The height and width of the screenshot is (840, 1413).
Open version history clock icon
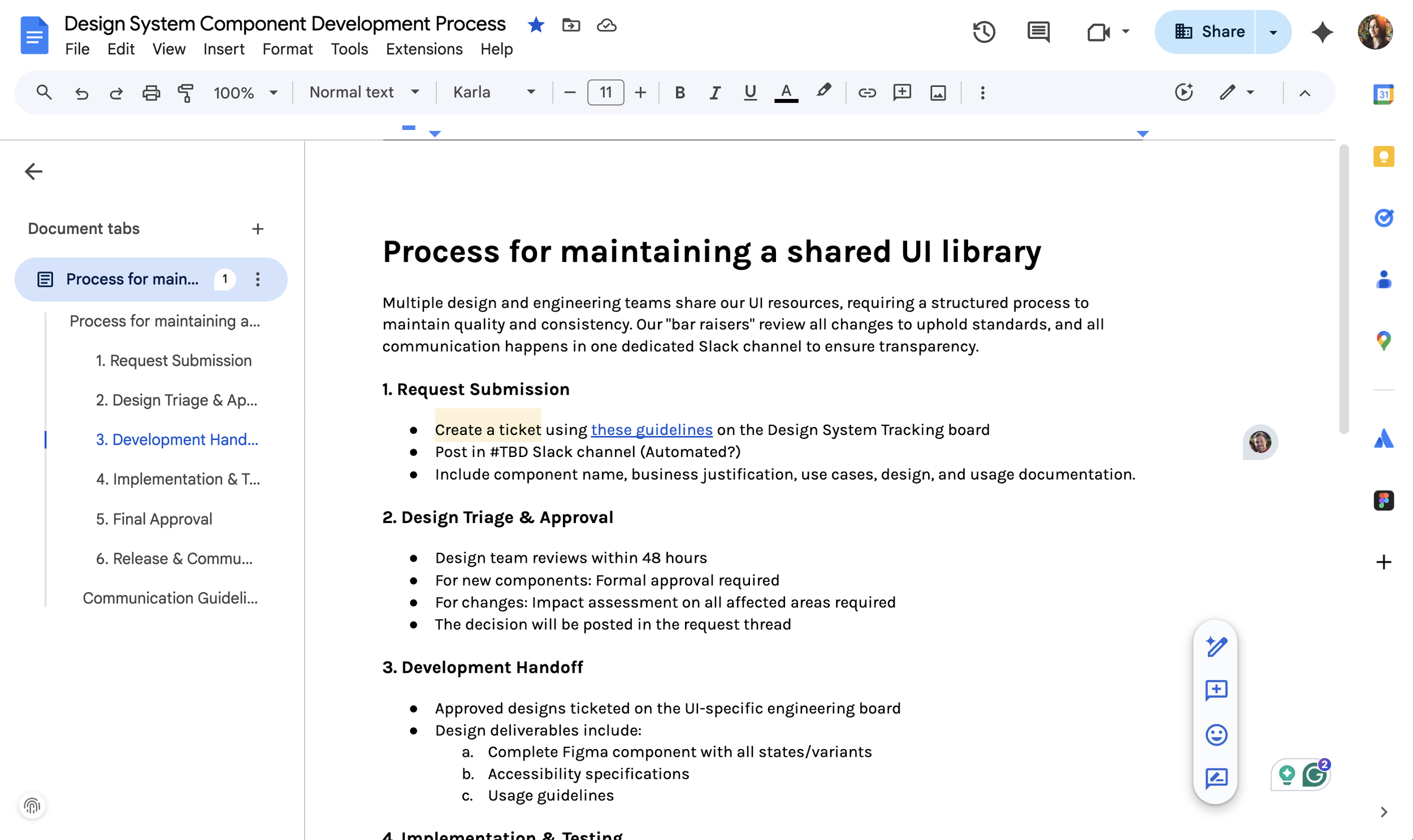click(x=983, y=32)
